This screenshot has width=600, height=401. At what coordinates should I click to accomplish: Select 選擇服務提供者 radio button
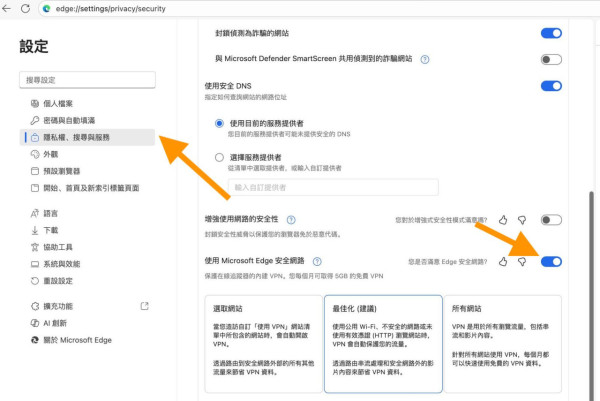pyautogui.click(x=219, y=157)
